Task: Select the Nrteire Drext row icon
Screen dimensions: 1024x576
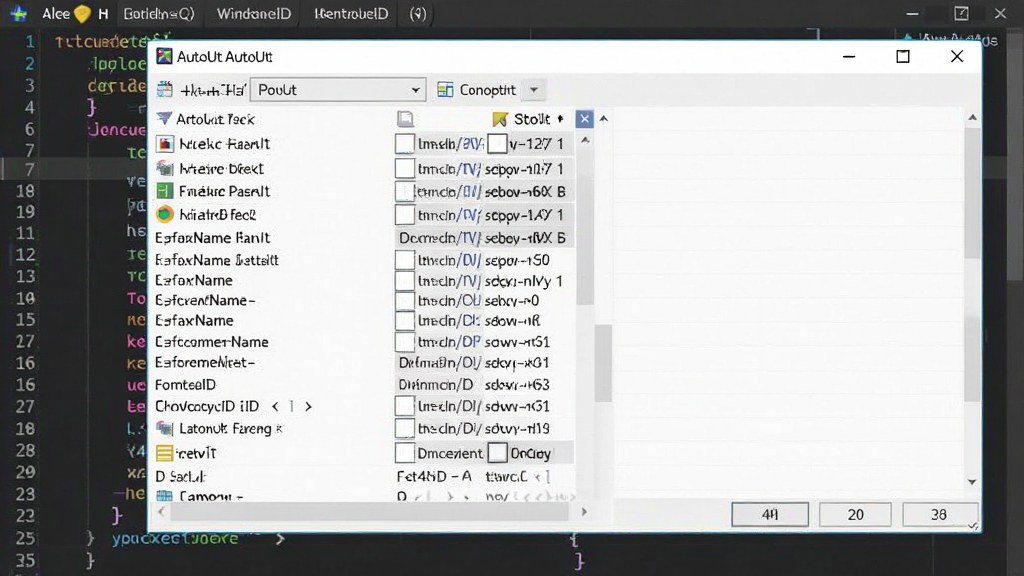Action: [165, 168]
